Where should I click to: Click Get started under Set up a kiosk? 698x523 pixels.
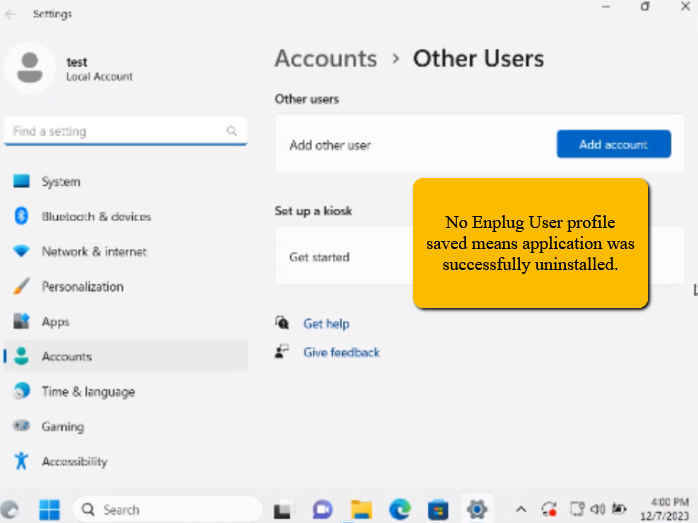pos(319,257)
